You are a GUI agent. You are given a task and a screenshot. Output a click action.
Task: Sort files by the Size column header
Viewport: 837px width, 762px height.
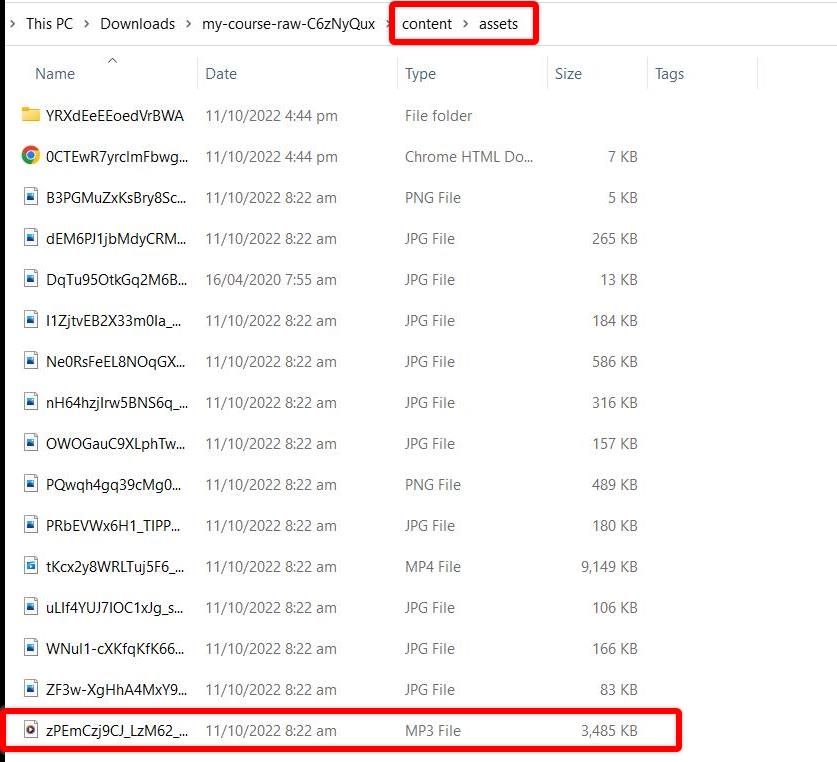[568, 74]
